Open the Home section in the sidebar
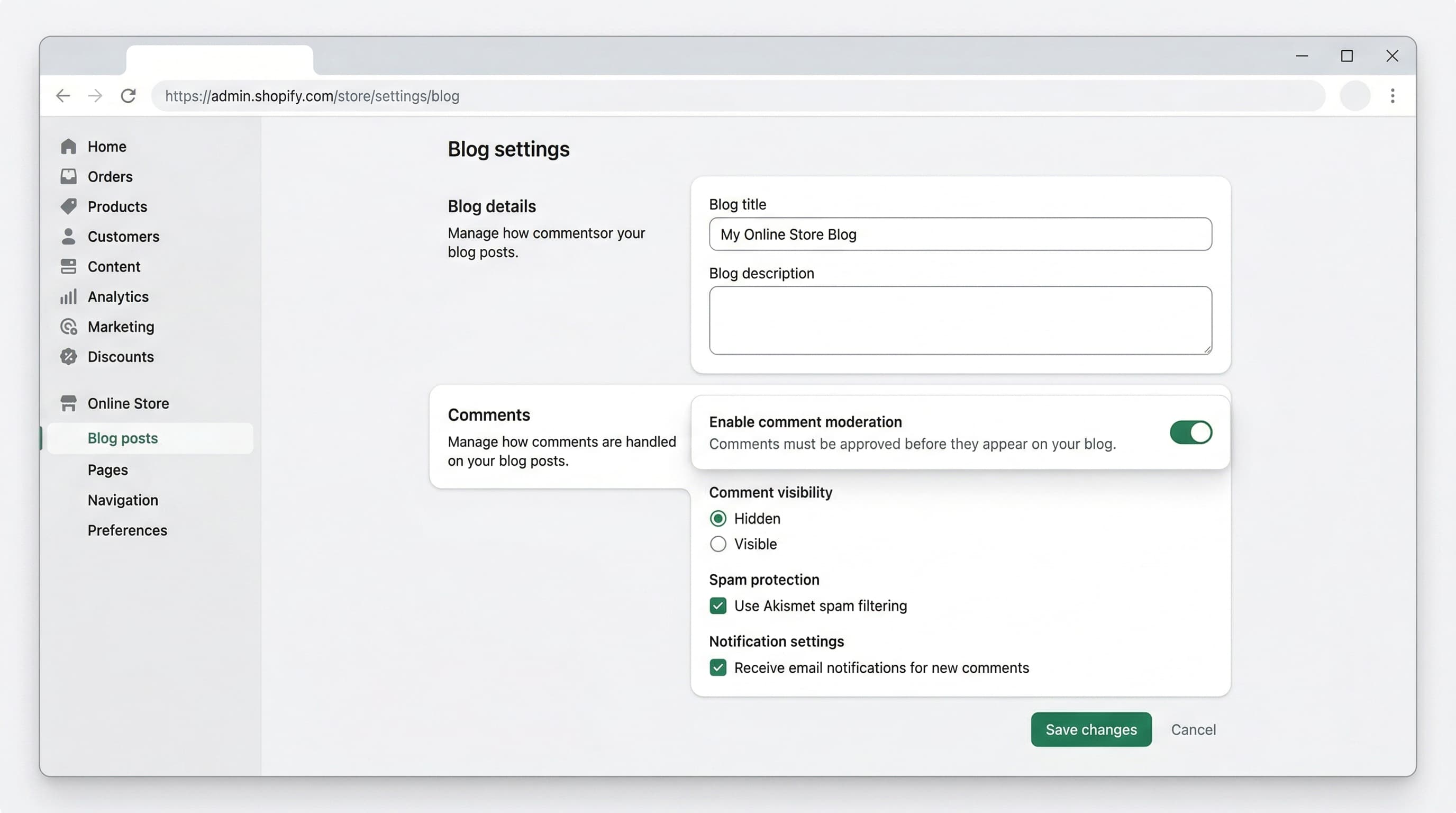 click(106, 146)
